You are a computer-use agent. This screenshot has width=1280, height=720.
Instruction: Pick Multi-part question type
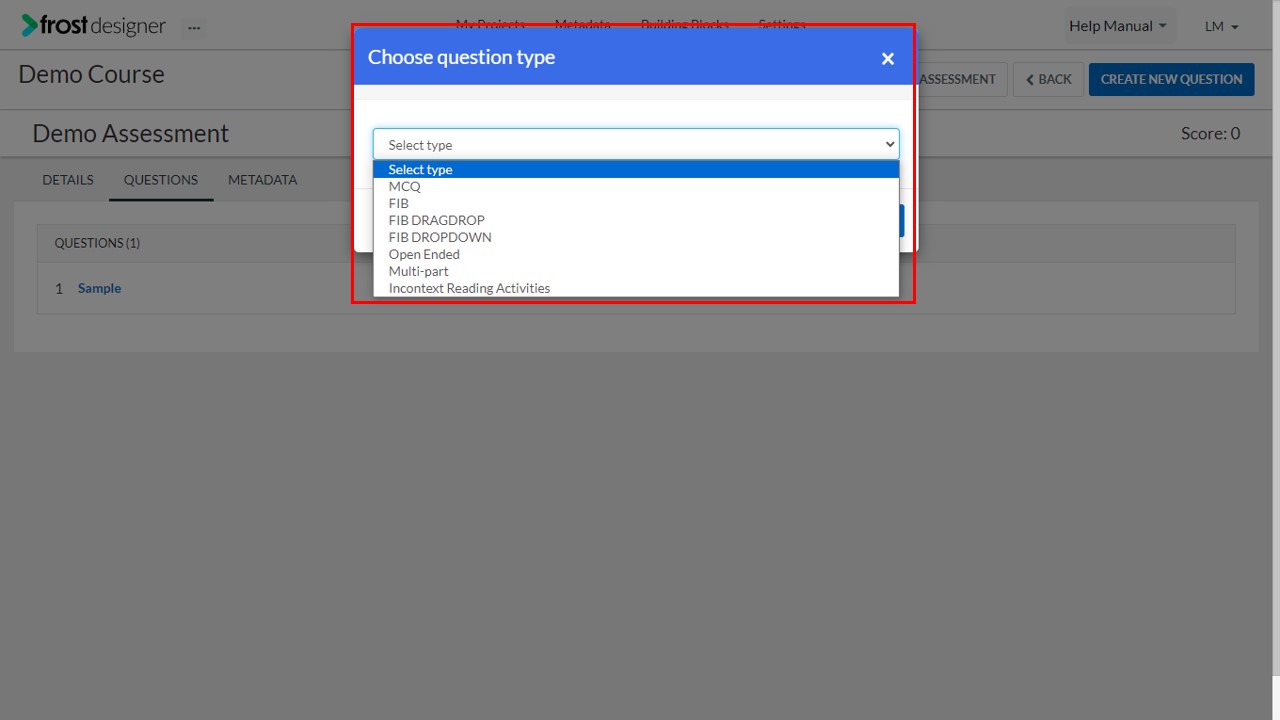coord(636,271)
